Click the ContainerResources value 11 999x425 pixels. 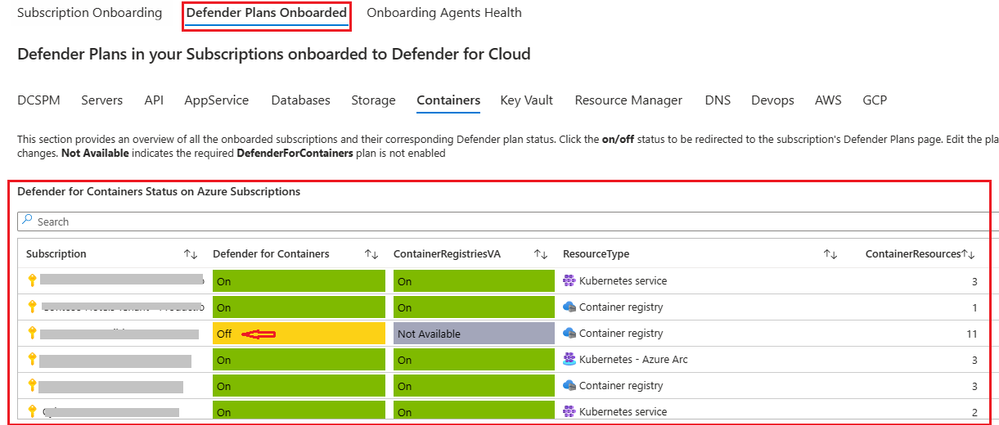(x=972, y=333)
